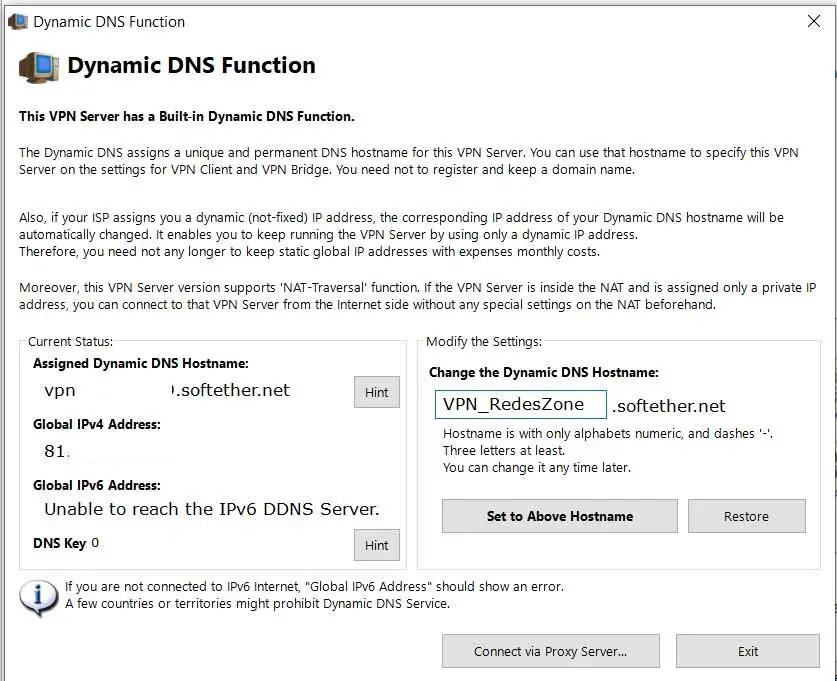Click the Global IPv4 Address value
The width and height of the screenshot is (837, 681).
(56, 451)
